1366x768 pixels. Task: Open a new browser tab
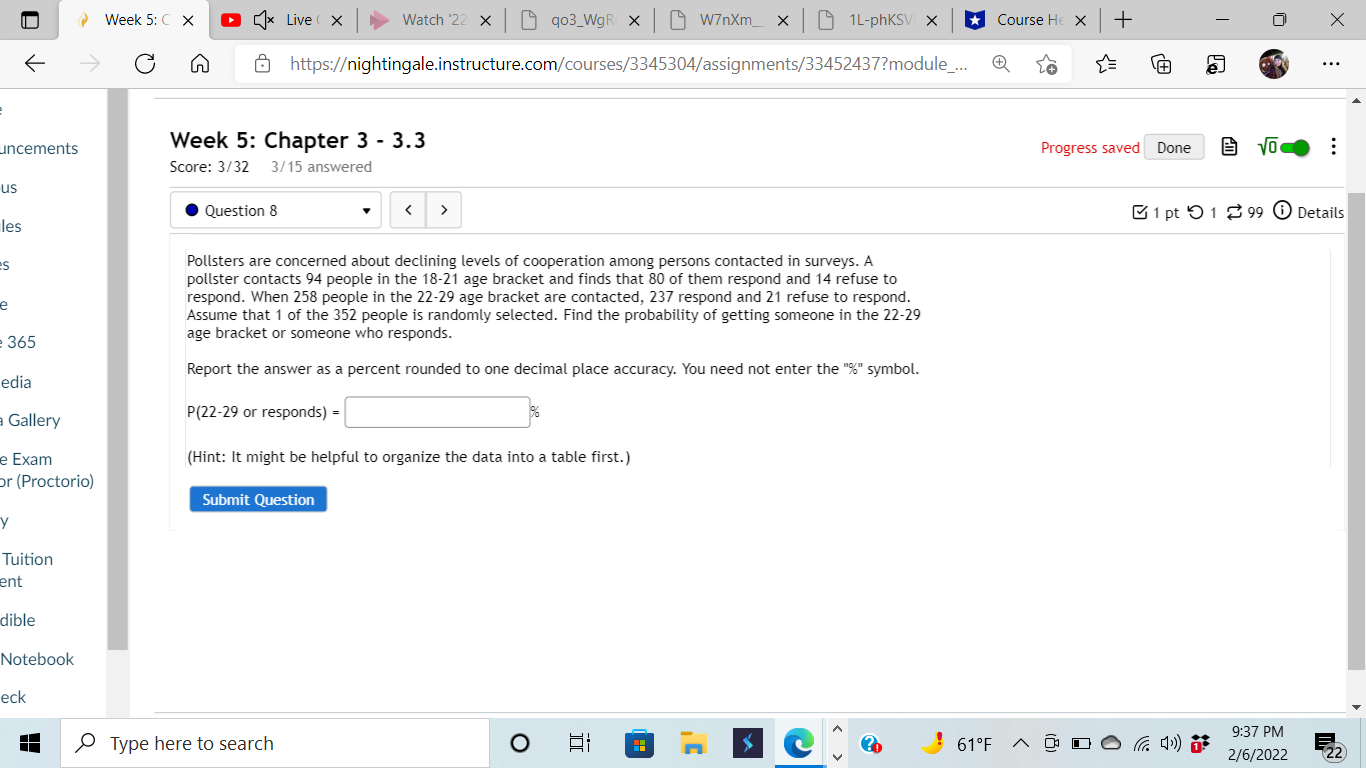1124,20
